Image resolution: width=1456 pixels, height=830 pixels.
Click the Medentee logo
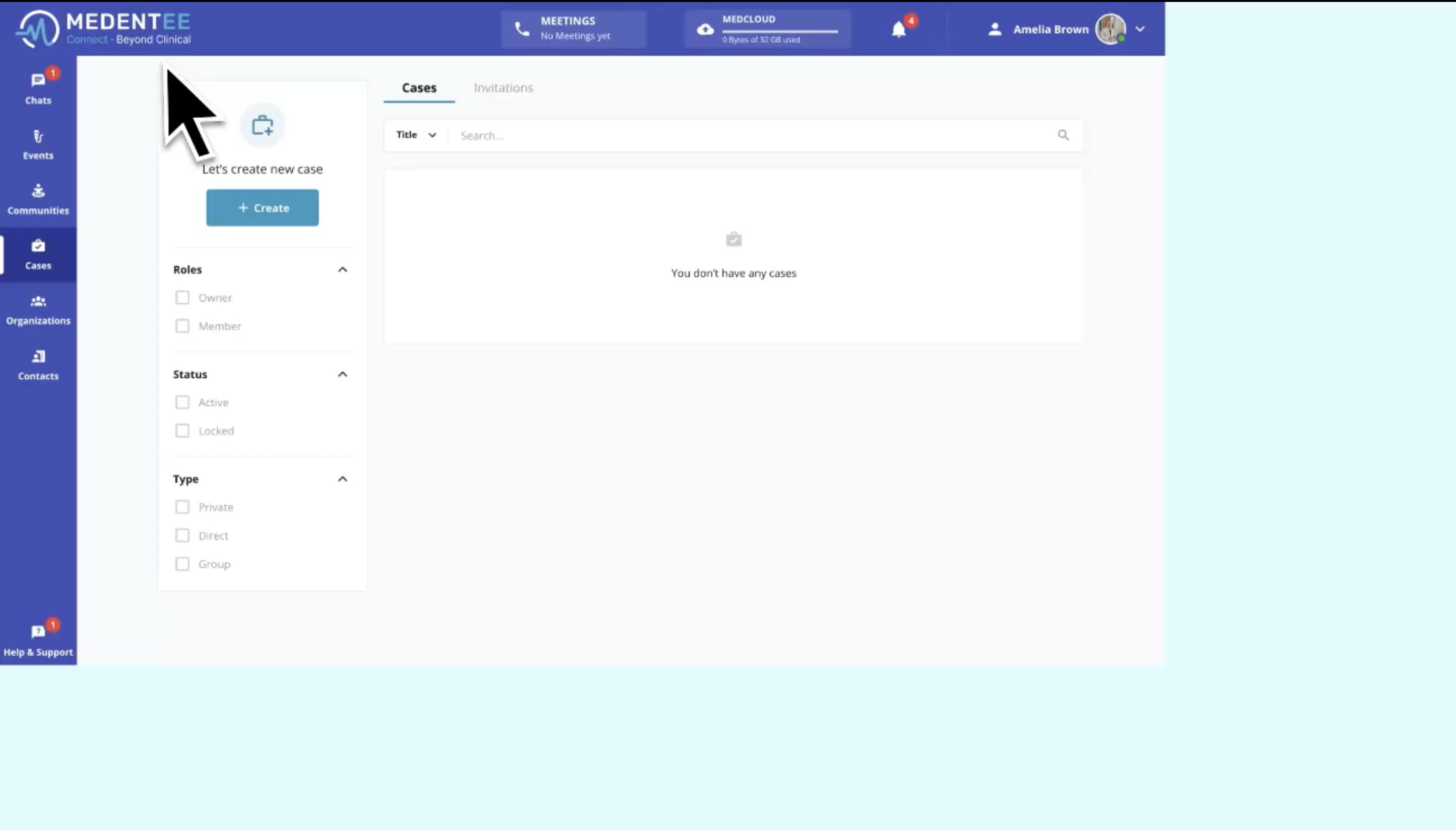(x=103, y=28)
